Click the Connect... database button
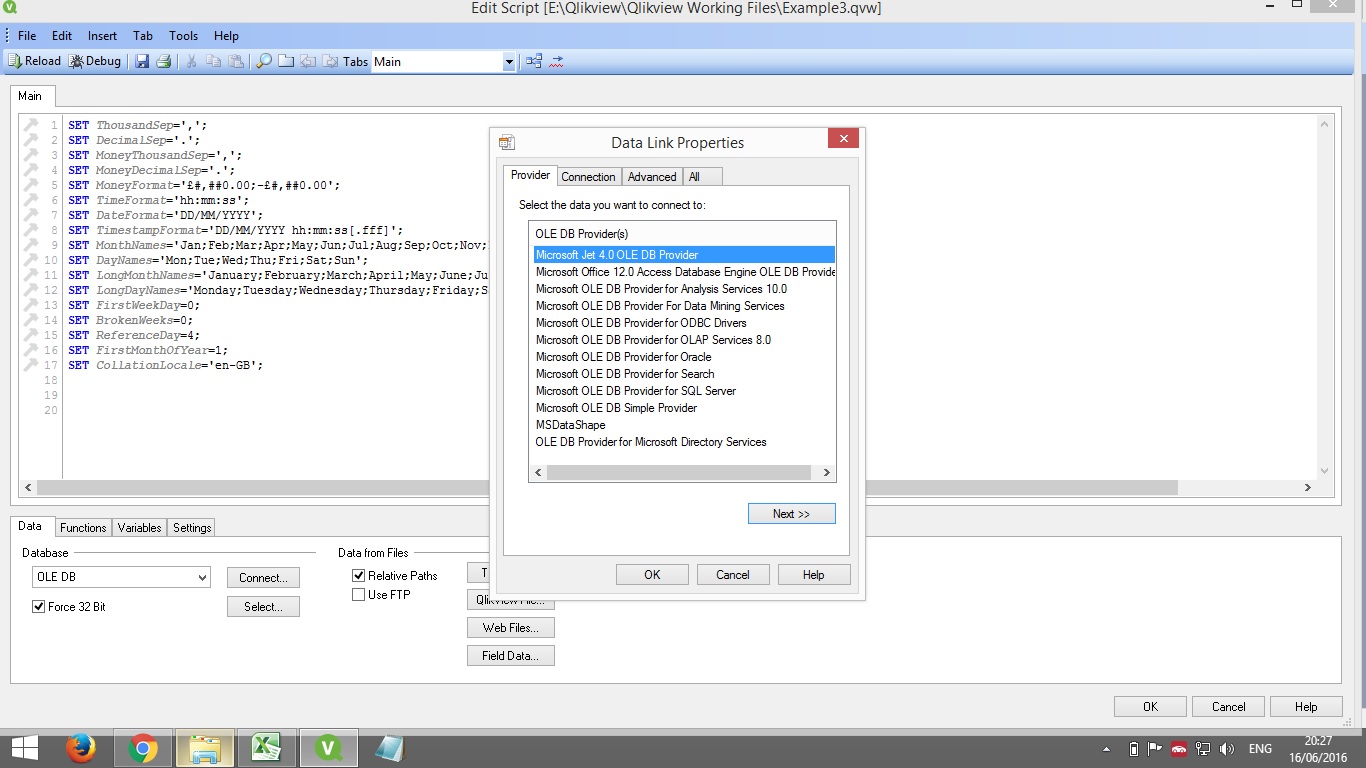This screenshot has width=1366, height=768. [x=263, y=578]
